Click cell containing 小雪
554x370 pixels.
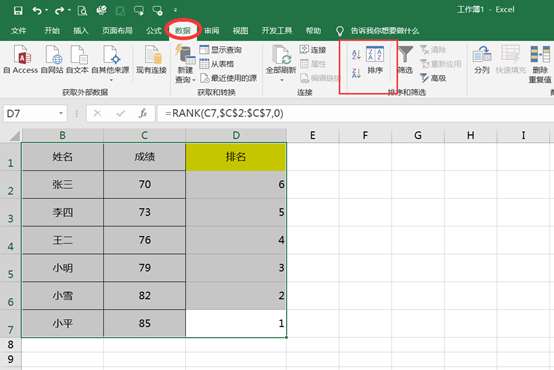coord(63,296)
